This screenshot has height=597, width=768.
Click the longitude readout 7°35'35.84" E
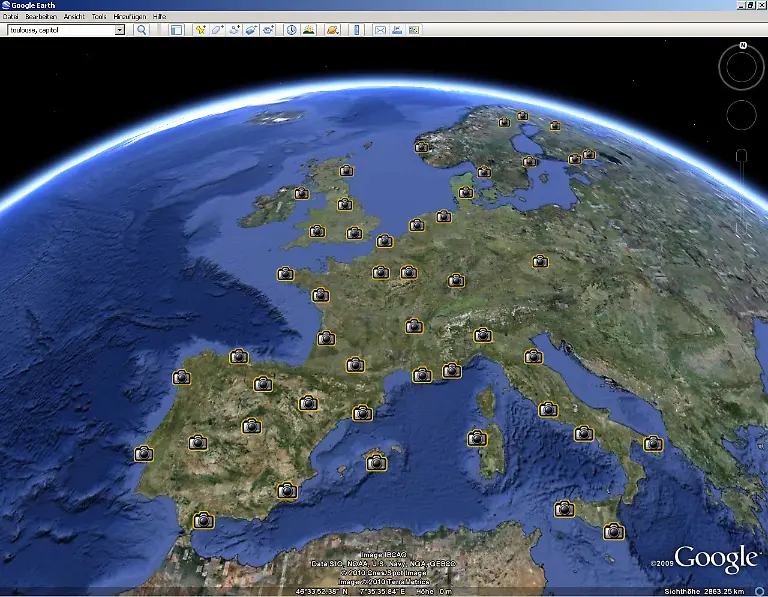point(382,592)
